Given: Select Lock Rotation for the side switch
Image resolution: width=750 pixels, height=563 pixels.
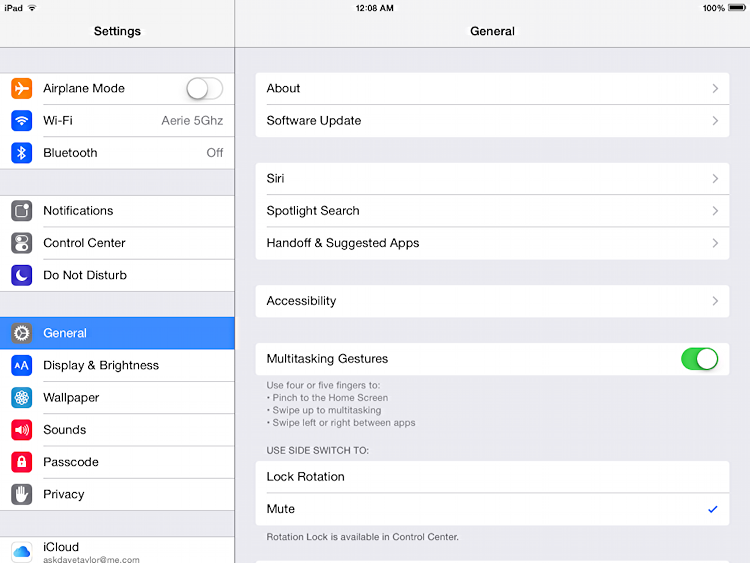Looking at the screenshot, I should point(492,477).
